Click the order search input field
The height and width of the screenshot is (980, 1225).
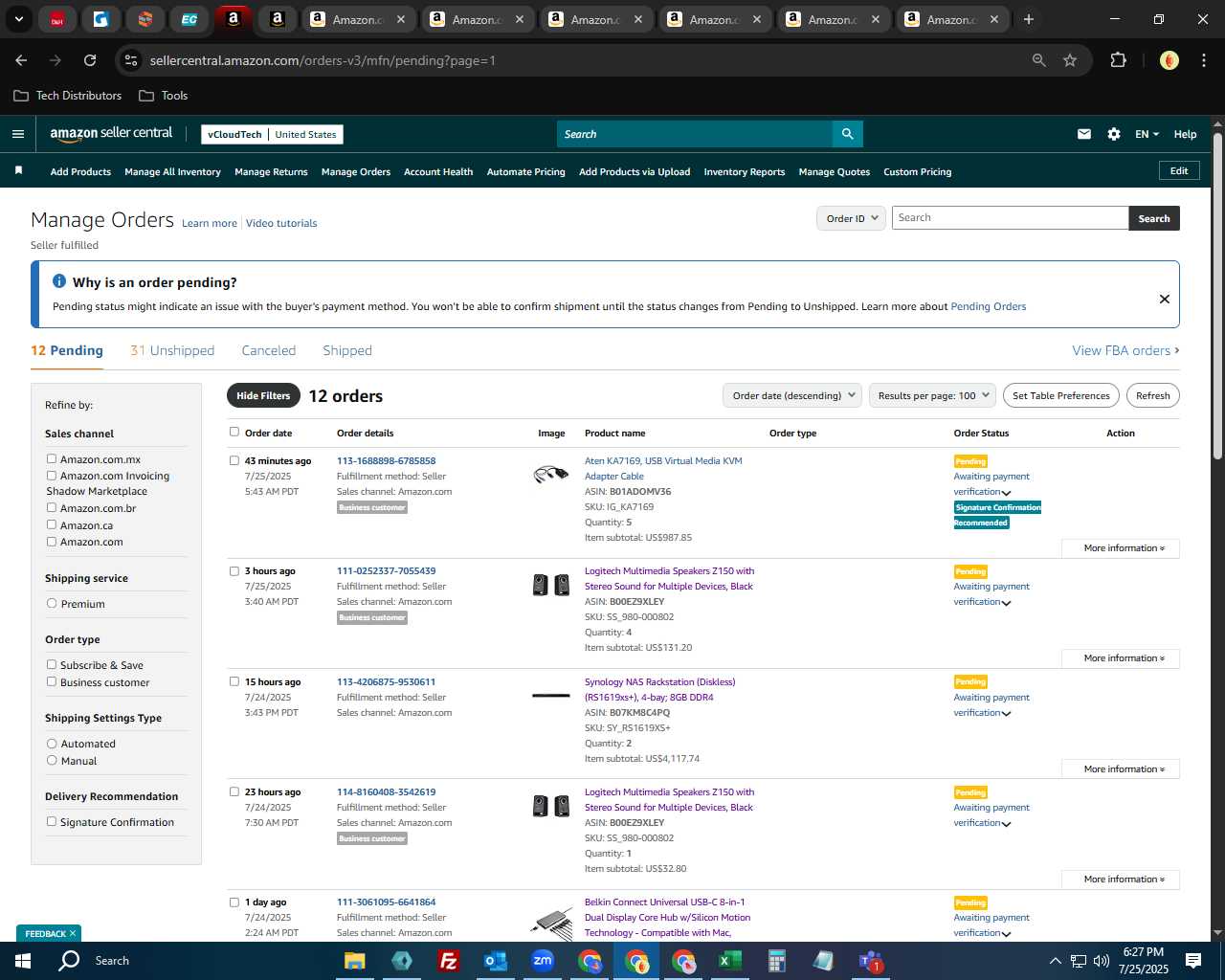[x=1010, y=218]
